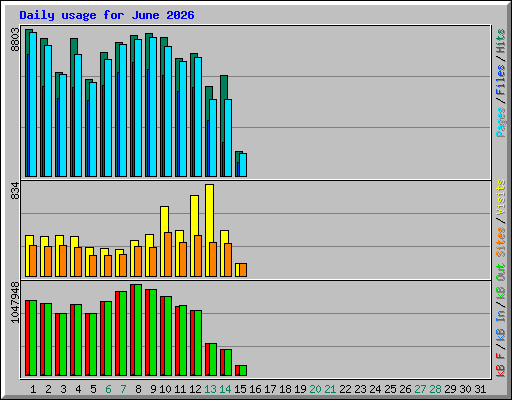This screenshot has height=400, width=512.
Task: Click day 18 on the x-axis
Action: point(285,389)
